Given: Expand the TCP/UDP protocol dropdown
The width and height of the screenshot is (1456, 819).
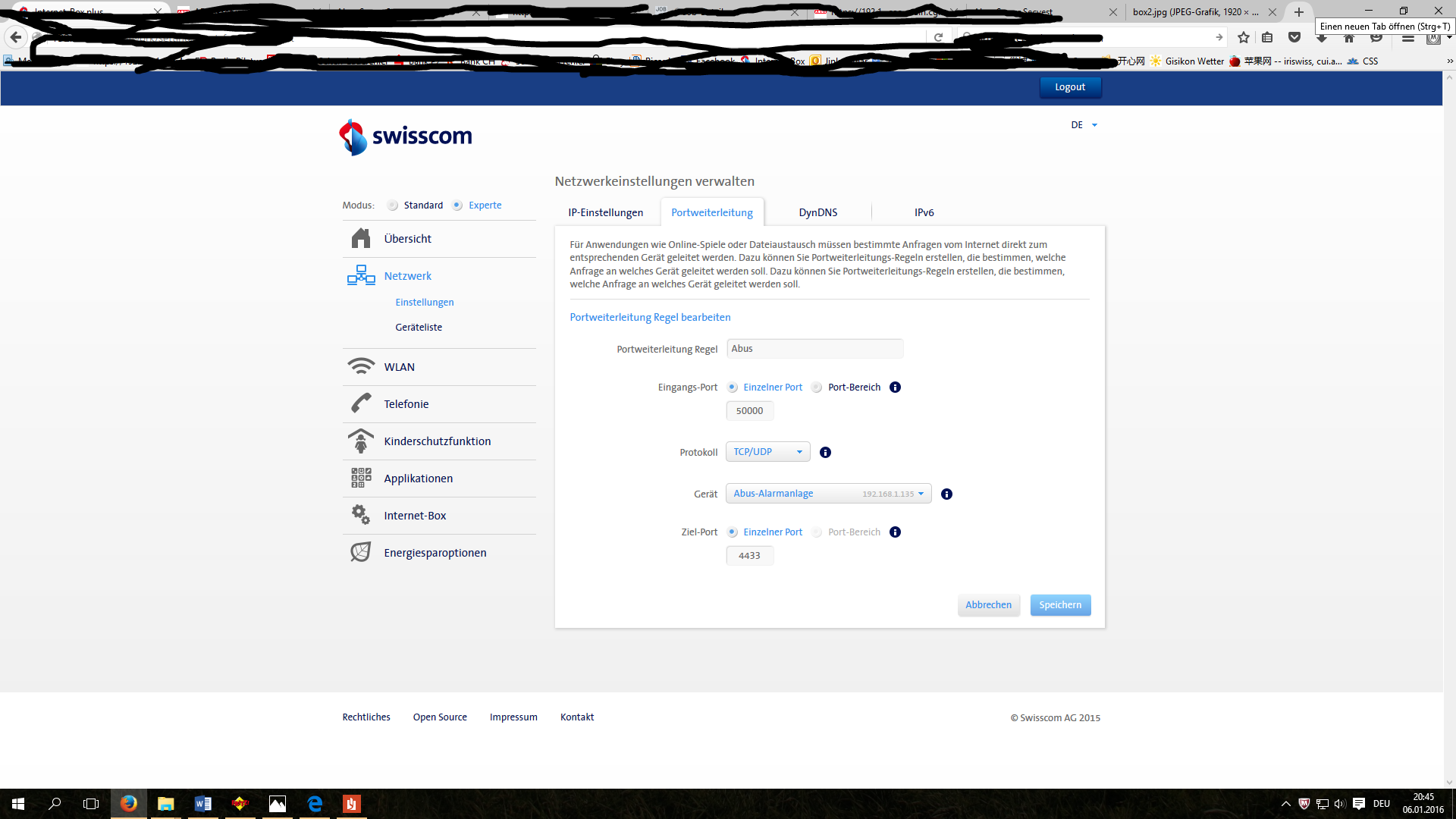Looking at the screenshot, I should (767, 452).
